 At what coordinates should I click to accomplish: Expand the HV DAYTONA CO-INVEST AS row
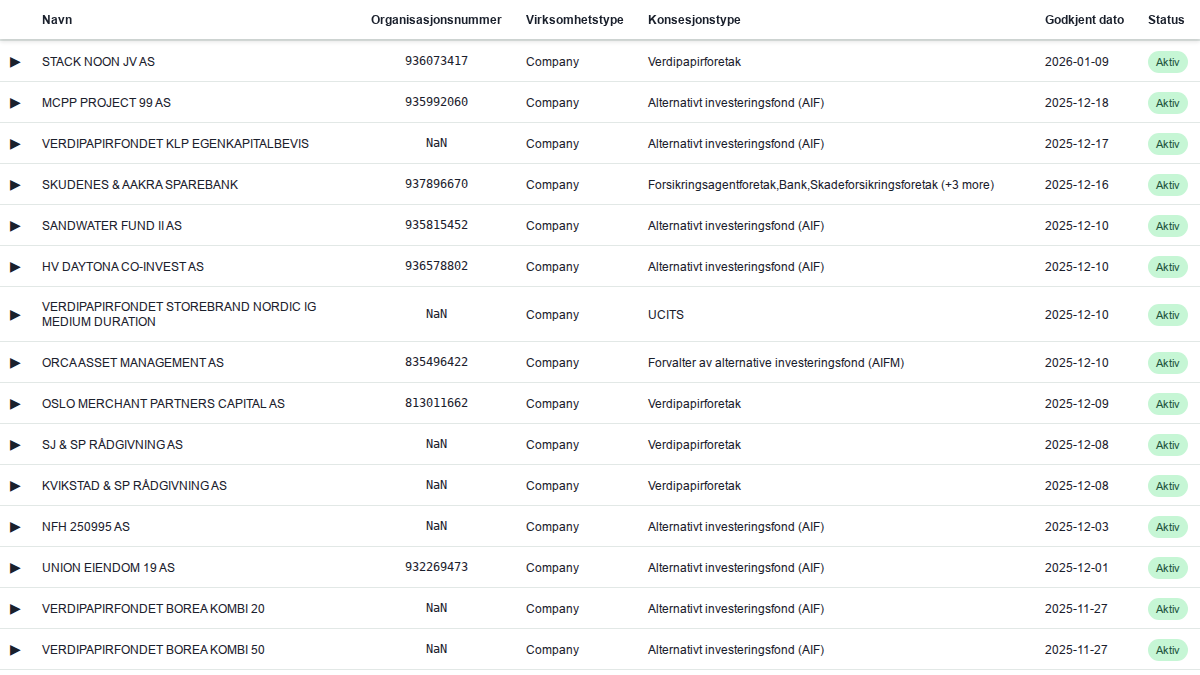click(15, 267)
